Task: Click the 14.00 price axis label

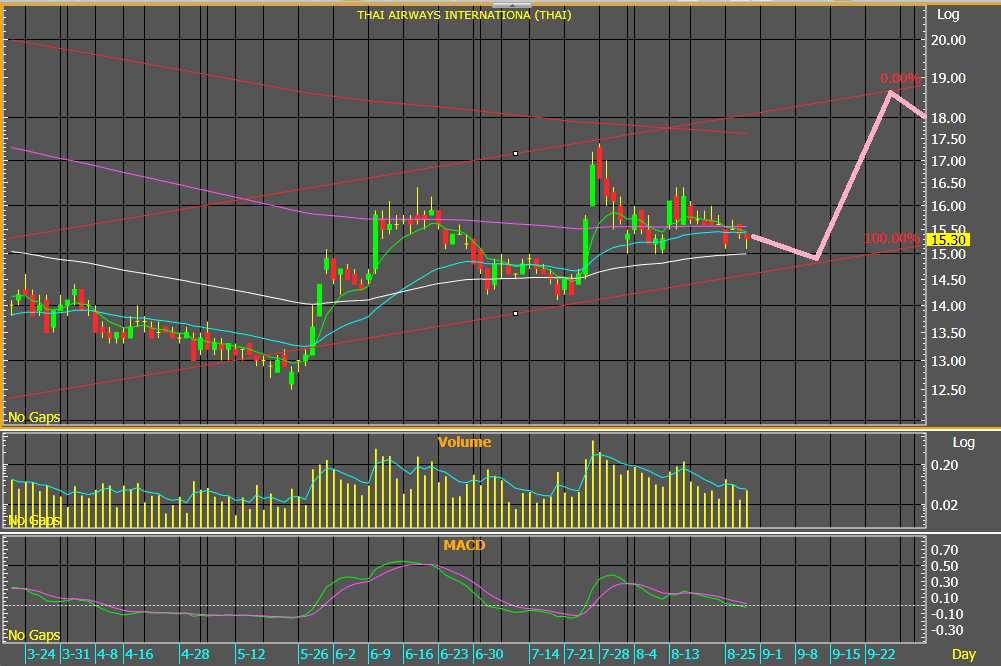Action: (x=948, y=307)
